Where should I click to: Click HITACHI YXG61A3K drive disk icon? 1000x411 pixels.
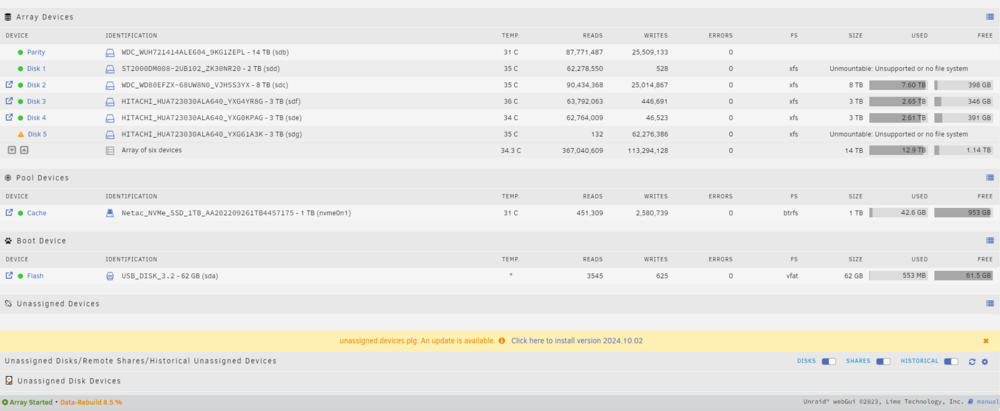pyautogui.click(x=110, y=134)
